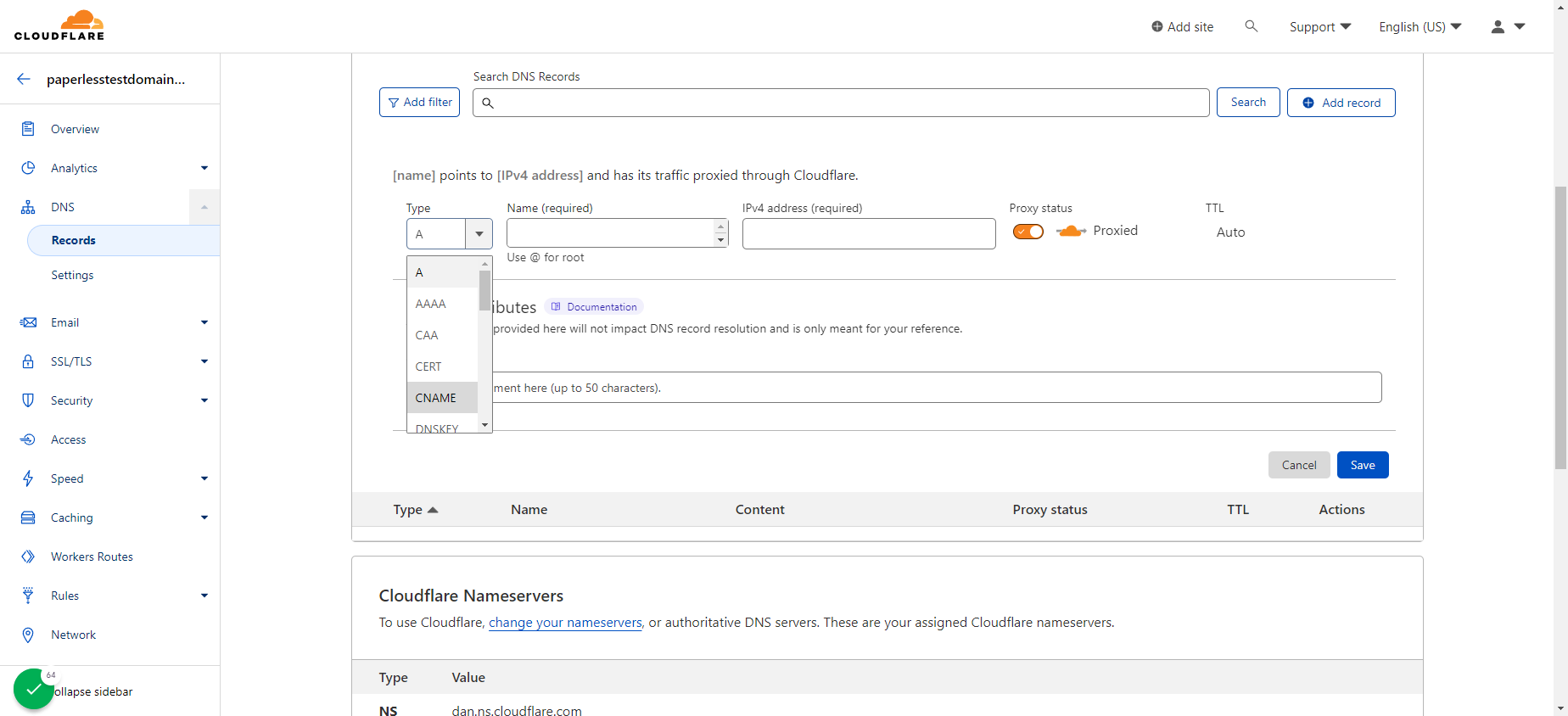Screen dimensions: 1568x716
Task: Expand the Email section arrow
Action: [204, 322]
